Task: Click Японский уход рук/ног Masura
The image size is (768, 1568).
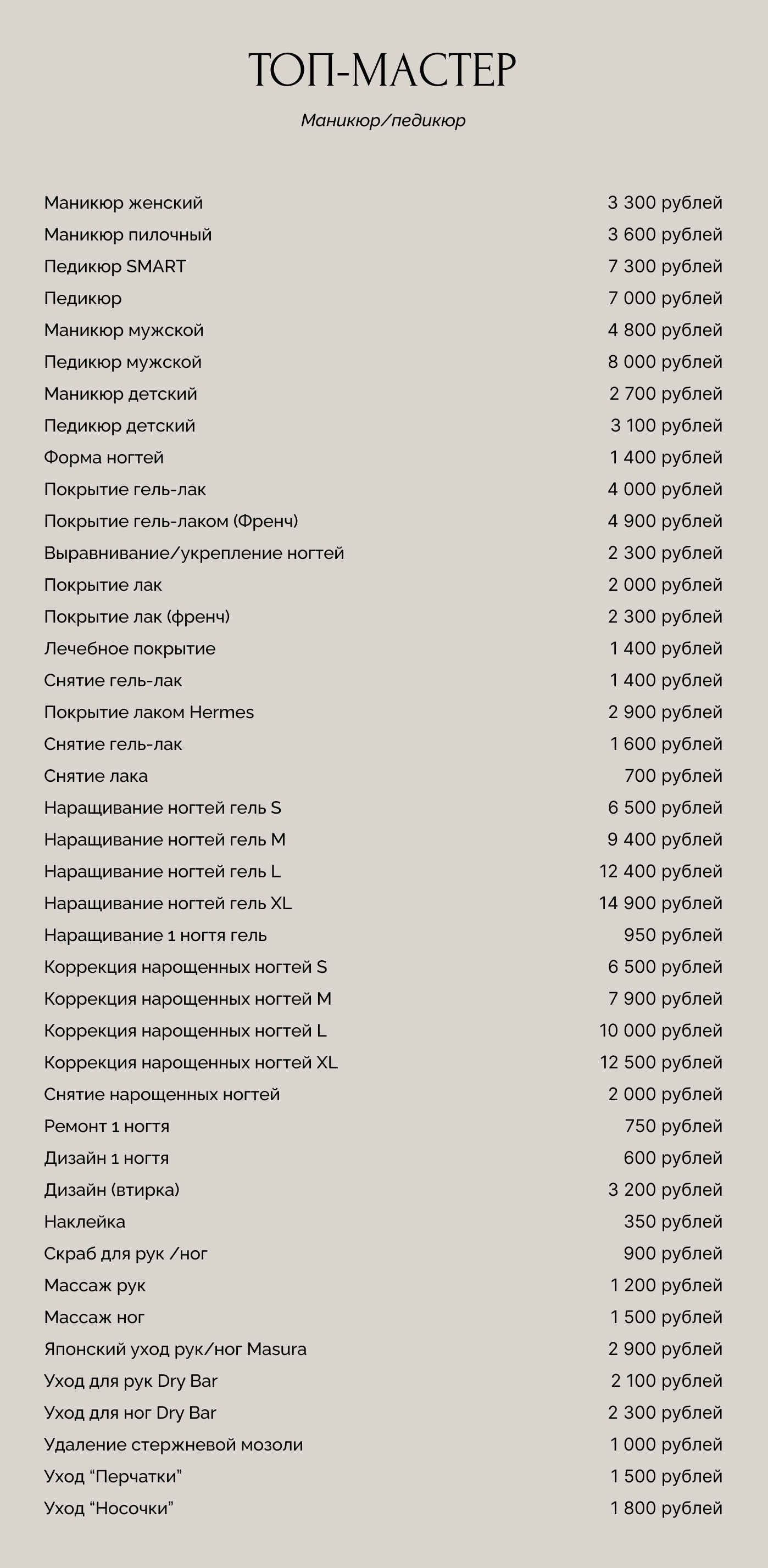Action: point(175,1349)
